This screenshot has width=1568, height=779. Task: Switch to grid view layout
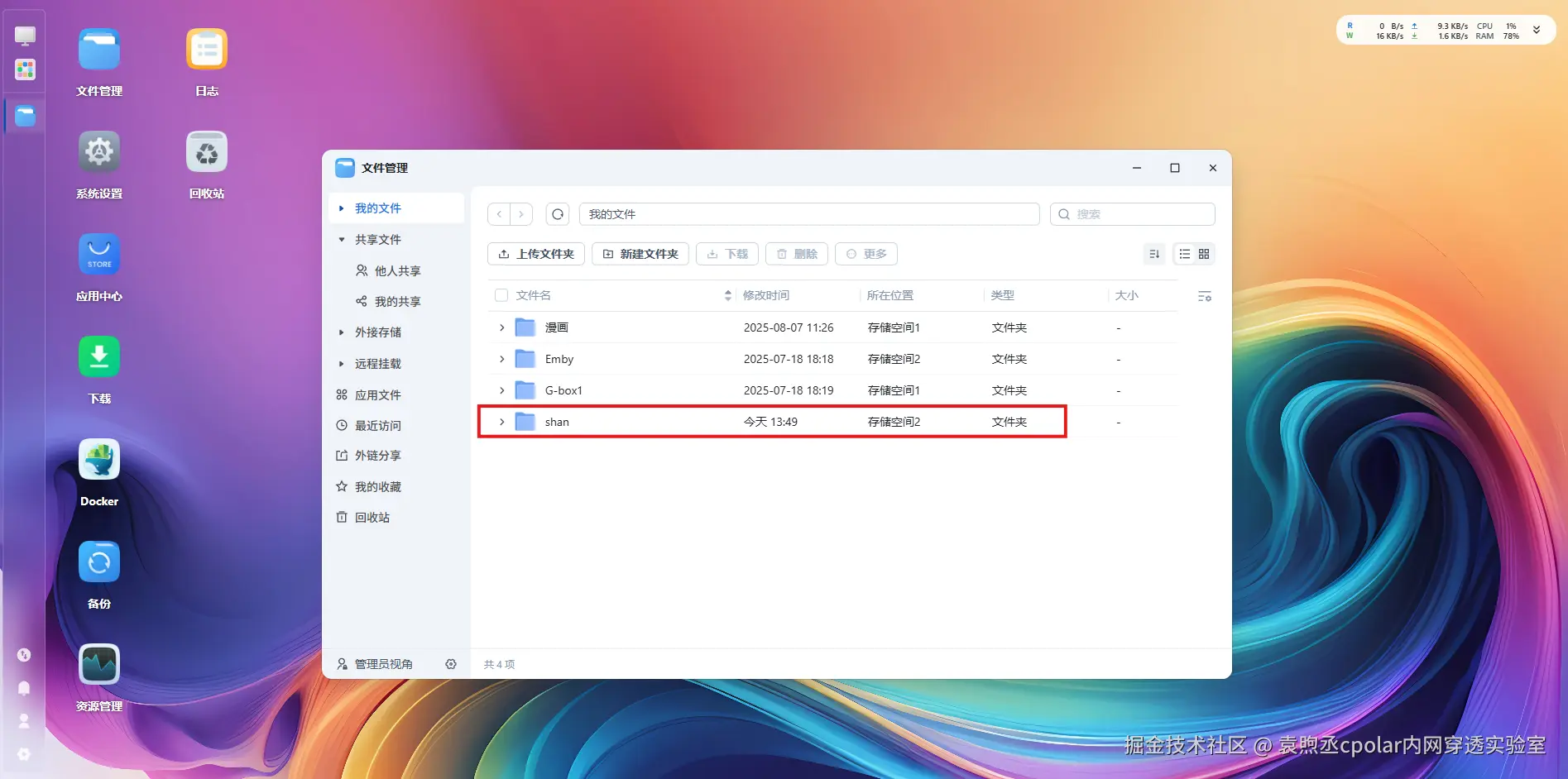(x=1204, y=254)
